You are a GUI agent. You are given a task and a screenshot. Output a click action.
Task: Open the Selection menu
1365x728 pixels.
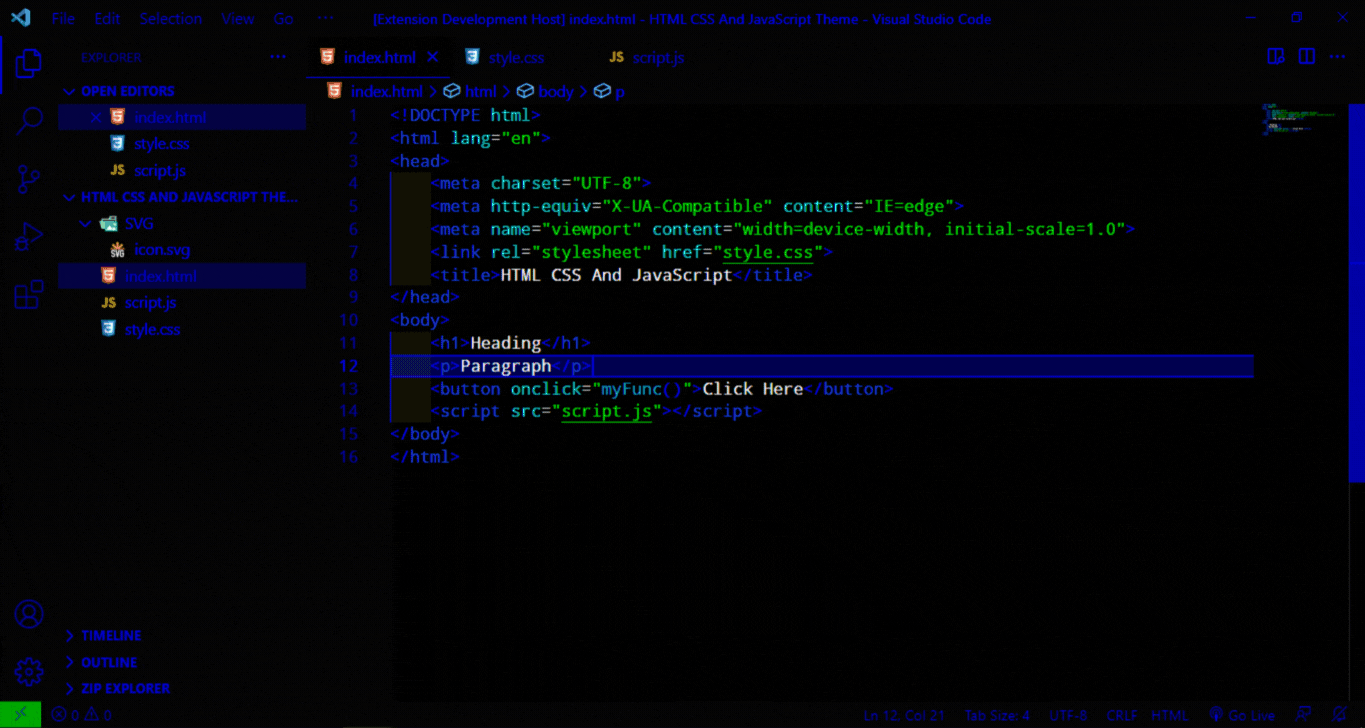170,19
